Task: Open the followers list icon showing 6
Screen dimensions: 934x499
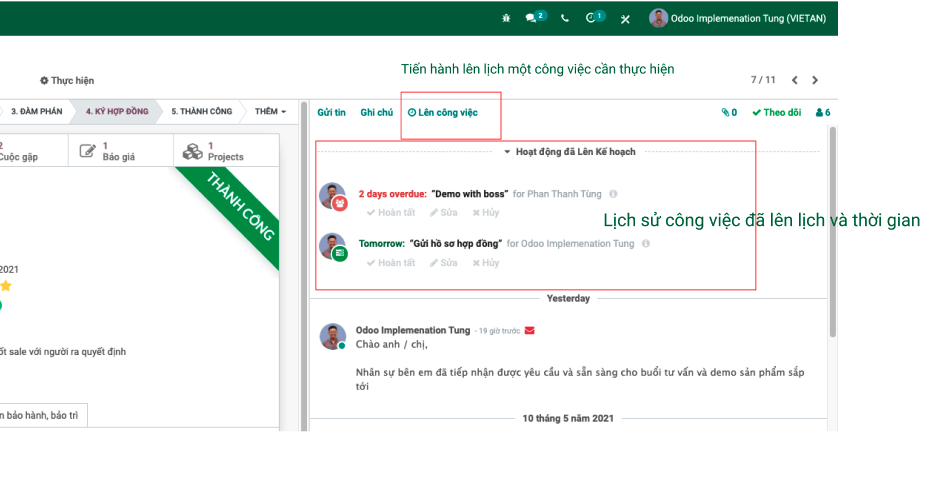Action: tap(823, 112)
